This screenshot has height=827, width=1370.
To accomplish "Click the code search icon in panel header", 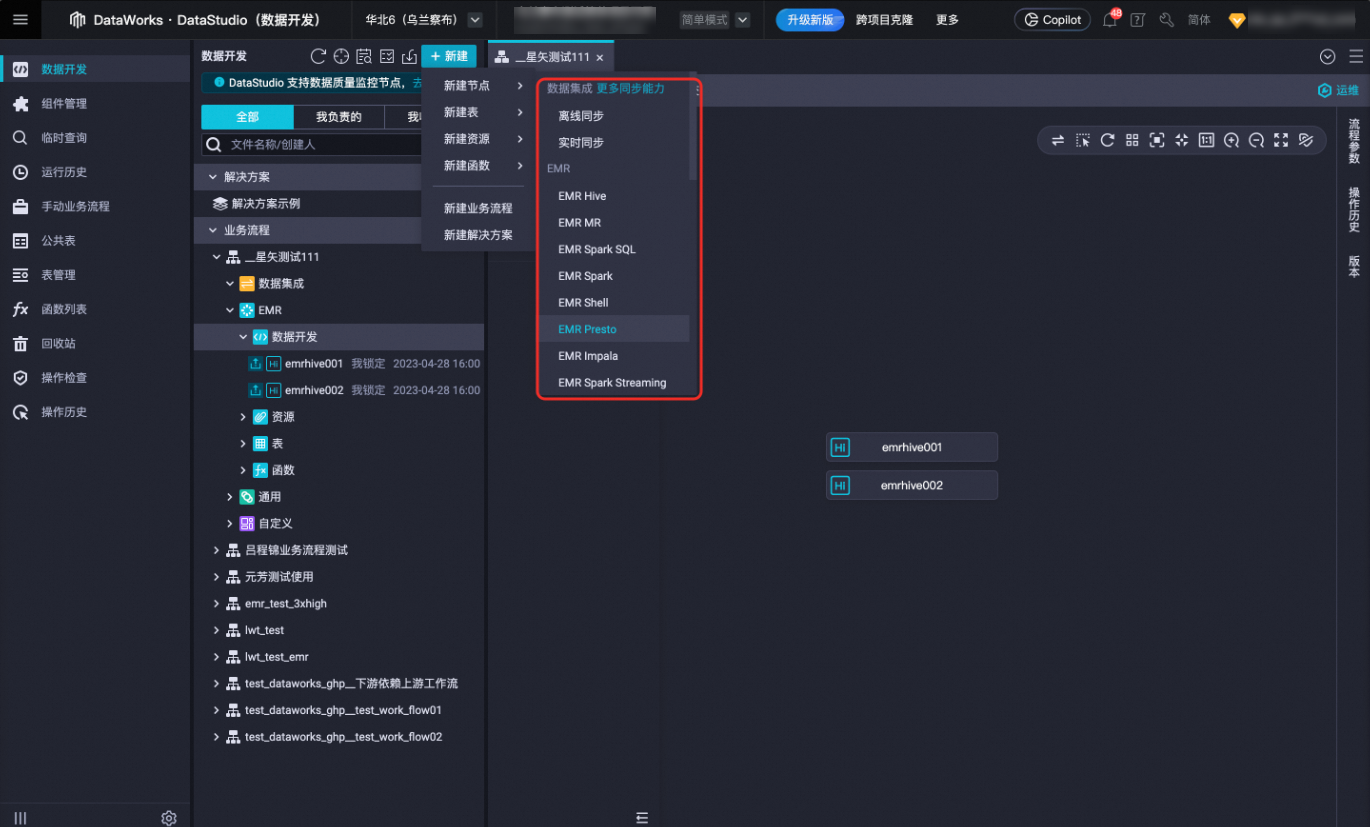I will coord(364,56).
